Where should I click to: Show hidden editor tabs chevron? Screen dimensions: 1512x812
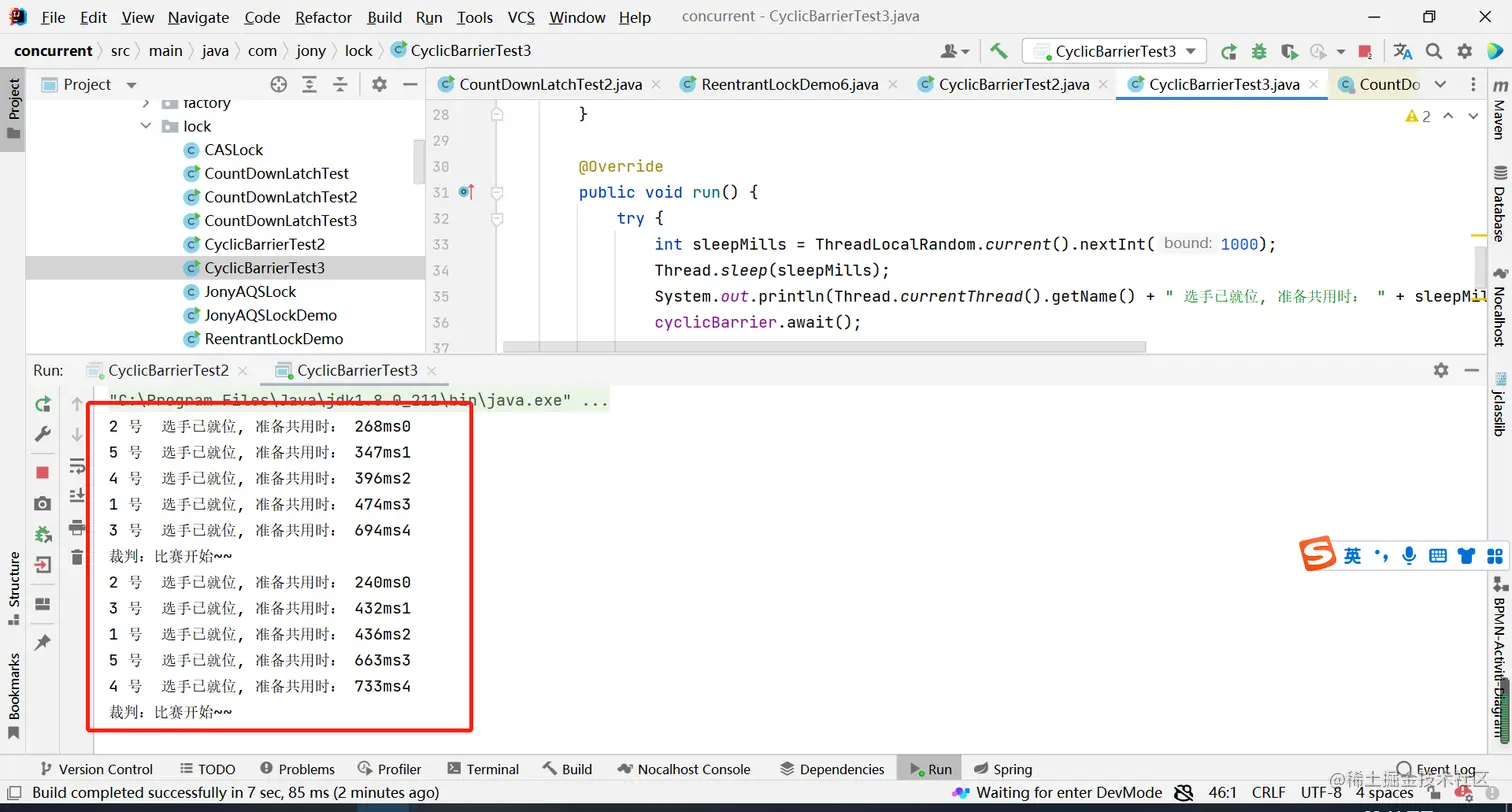coord(1440,85)
